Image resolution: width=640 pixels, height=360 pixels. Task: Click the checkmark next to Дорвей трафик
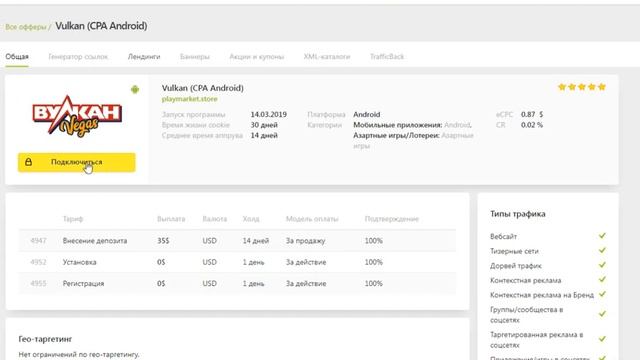602,265
